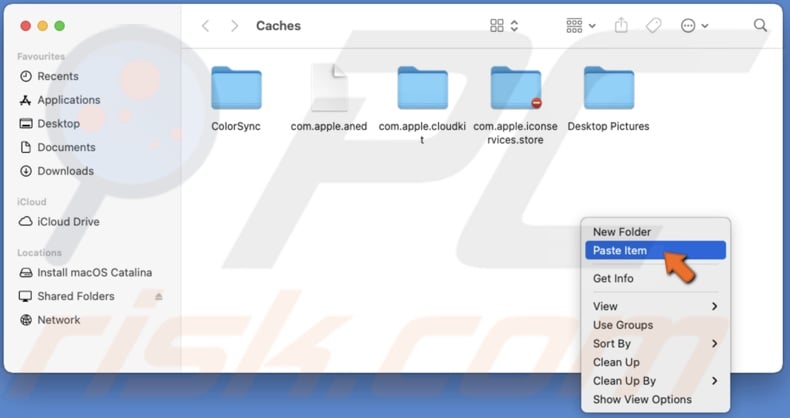This screenshot has height=418, width=790.
Task: Open the Finder search magnifier
Action: click(x=760, y=25)
